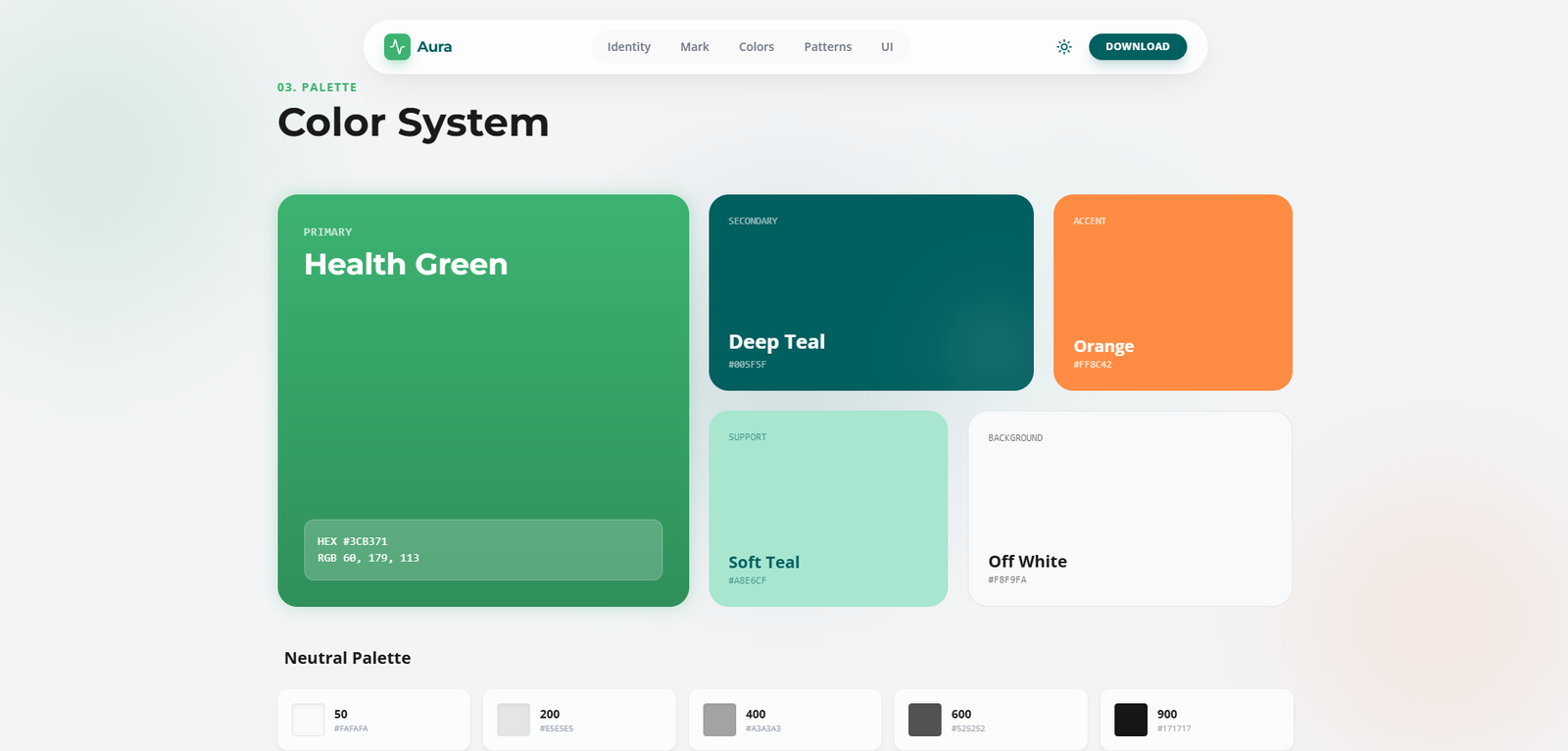The height and width of the screenshot is (751, 1568).
Task: Switch to the UI nav item
Action: tap(887, 47)
